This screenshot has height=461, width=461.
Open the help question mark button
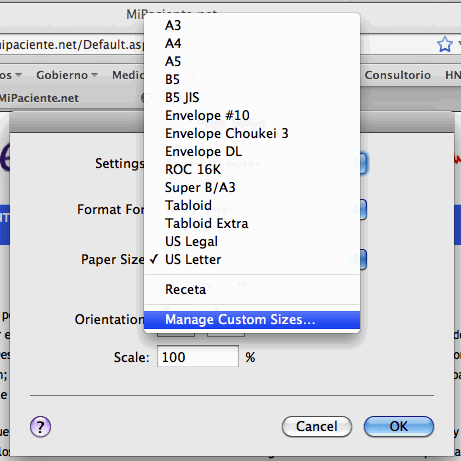40,426
